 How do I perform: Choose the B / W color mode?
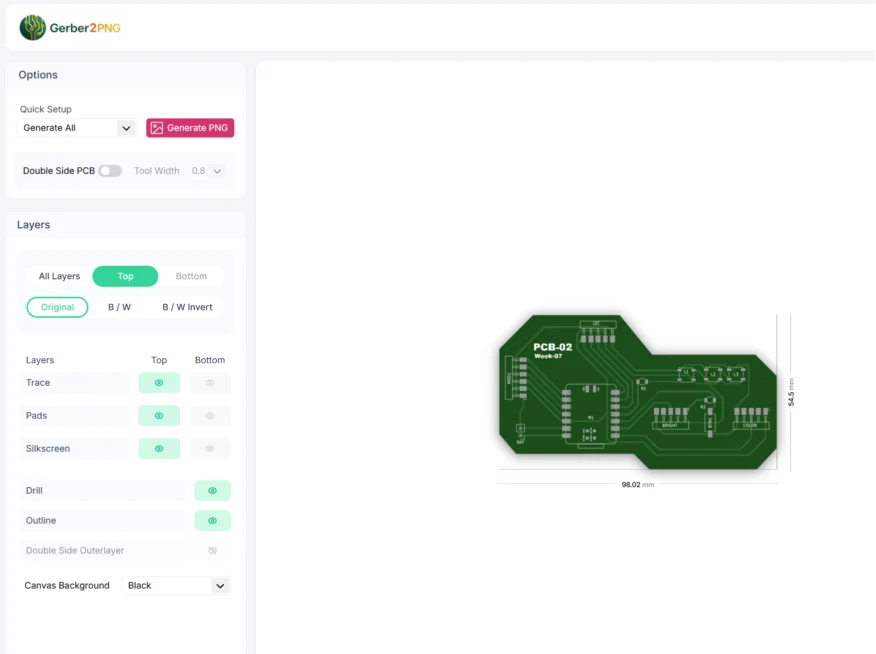pos(120,307)
